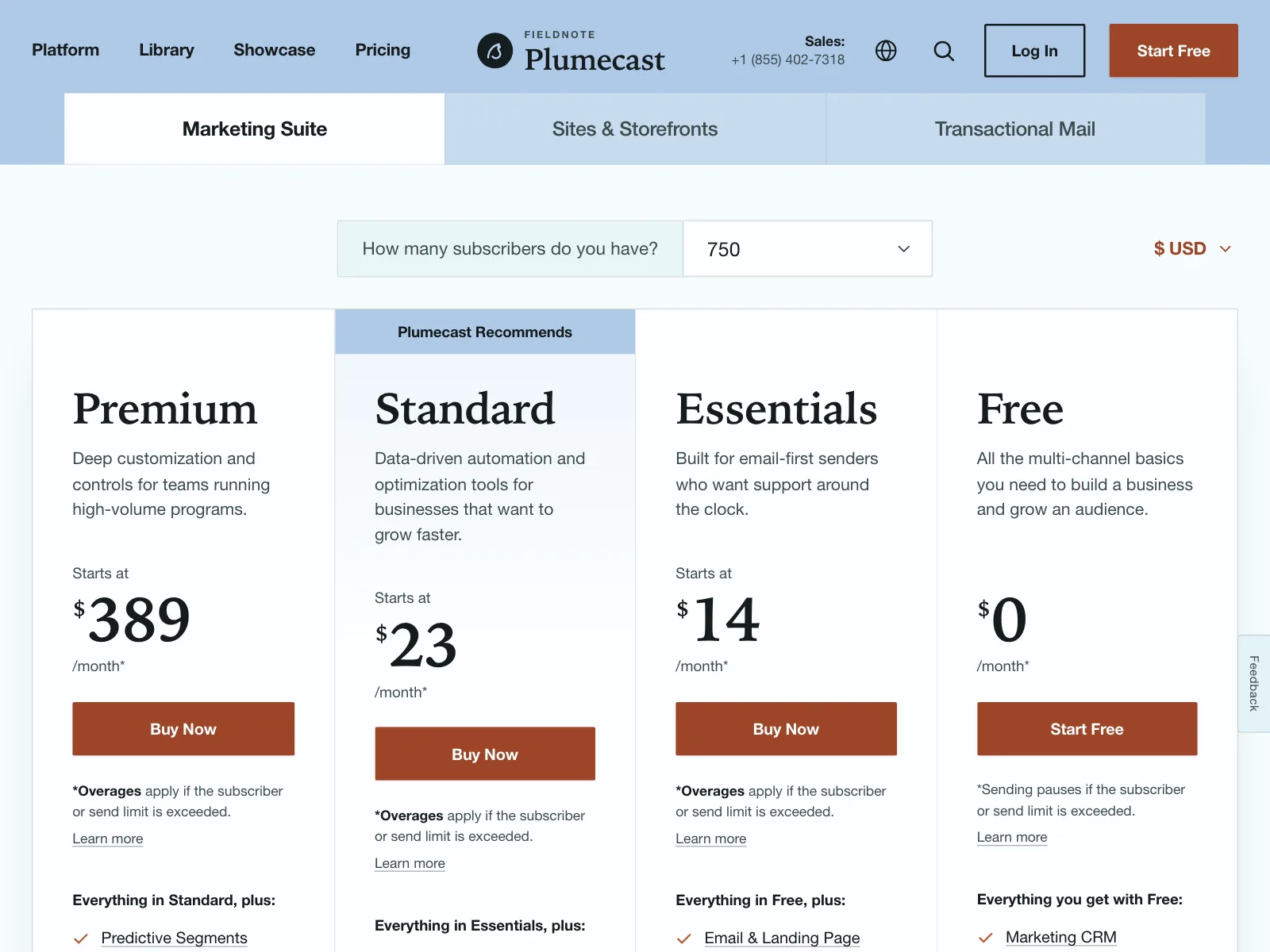This screenshot has height=952, width=1270.
Task: Open the Platform menu
Action: 65,50
